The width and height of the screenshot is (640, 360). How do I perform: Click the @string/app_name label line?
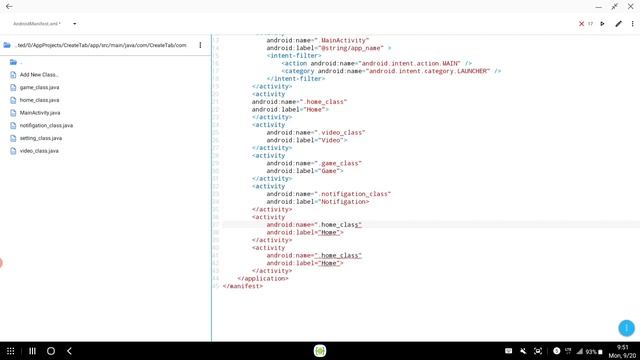pyautogui.click(x=329, y=48)
